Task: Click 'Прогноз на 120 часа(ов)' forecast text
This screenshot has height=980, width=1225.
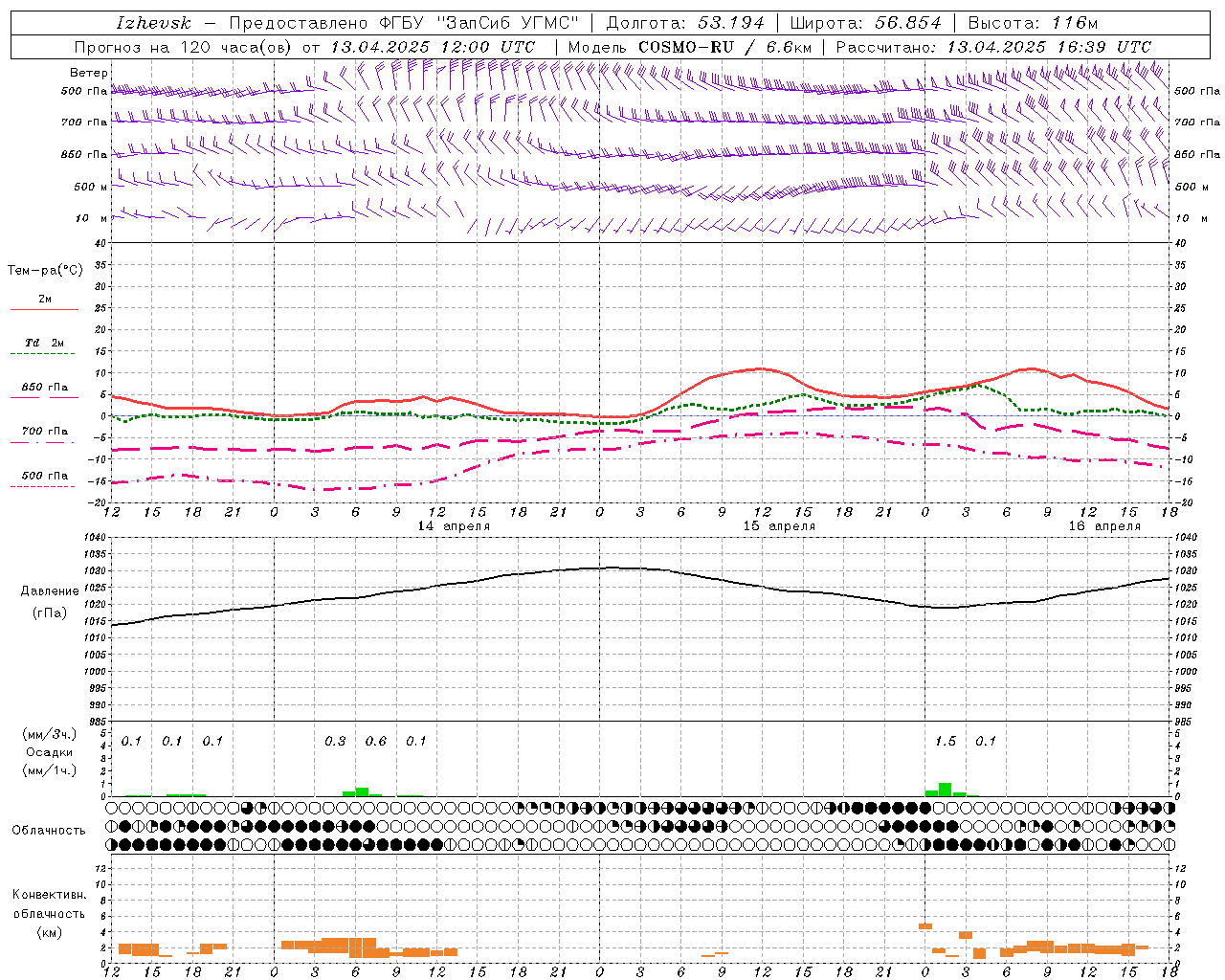Action: coord(185,47)
